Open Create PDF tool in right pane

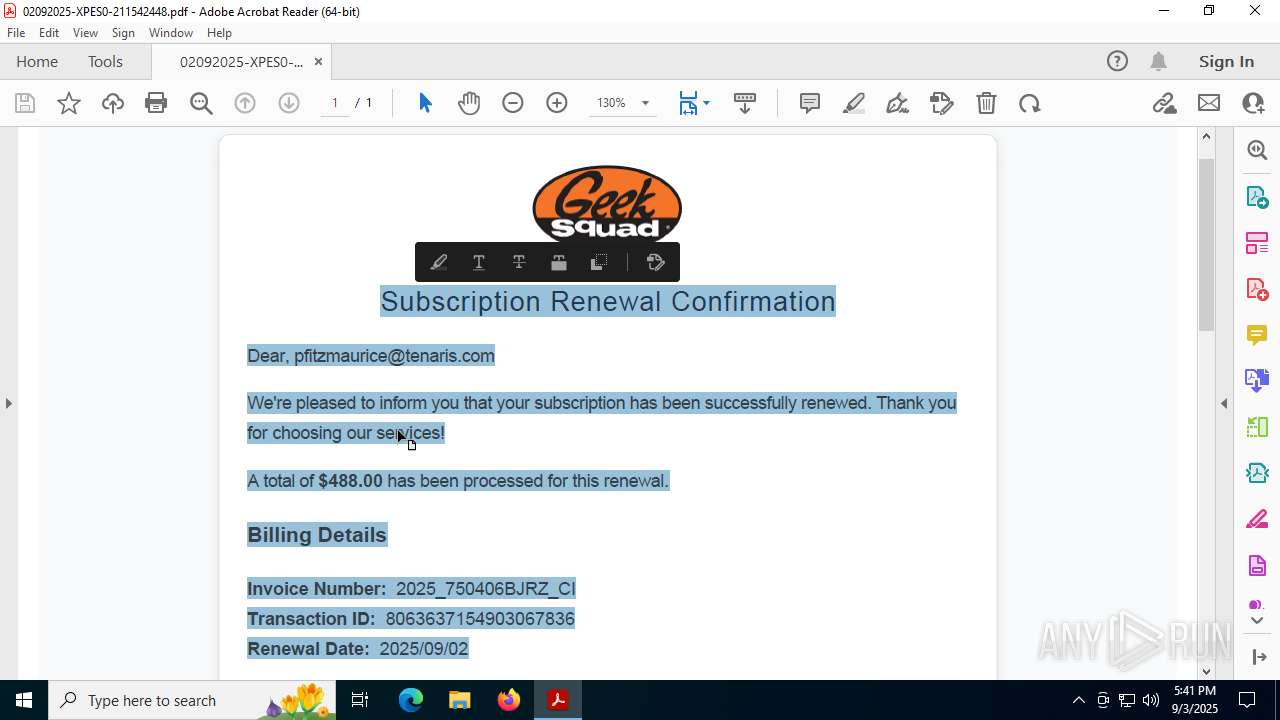coord(1257,289)
